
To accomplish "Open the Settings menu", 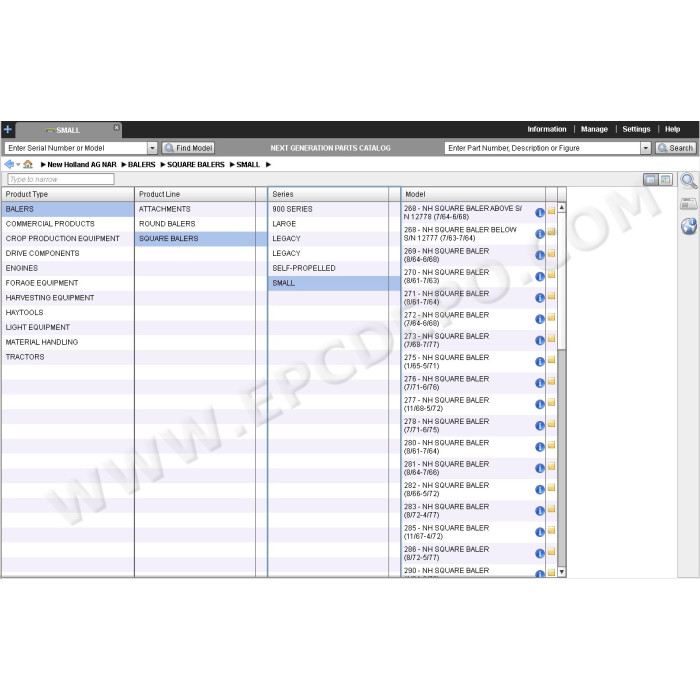I will 636,129.
